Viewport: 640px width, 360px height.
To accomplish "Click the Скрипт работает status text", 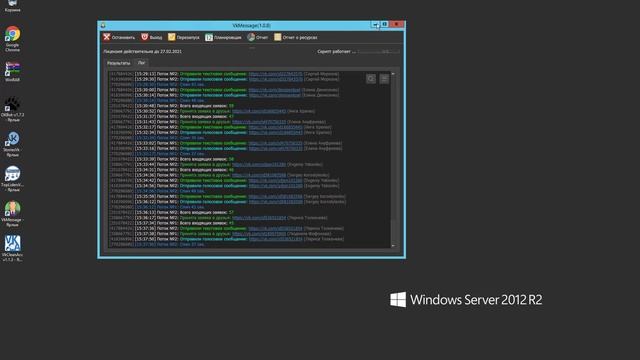I will click(x=336, y=52).
